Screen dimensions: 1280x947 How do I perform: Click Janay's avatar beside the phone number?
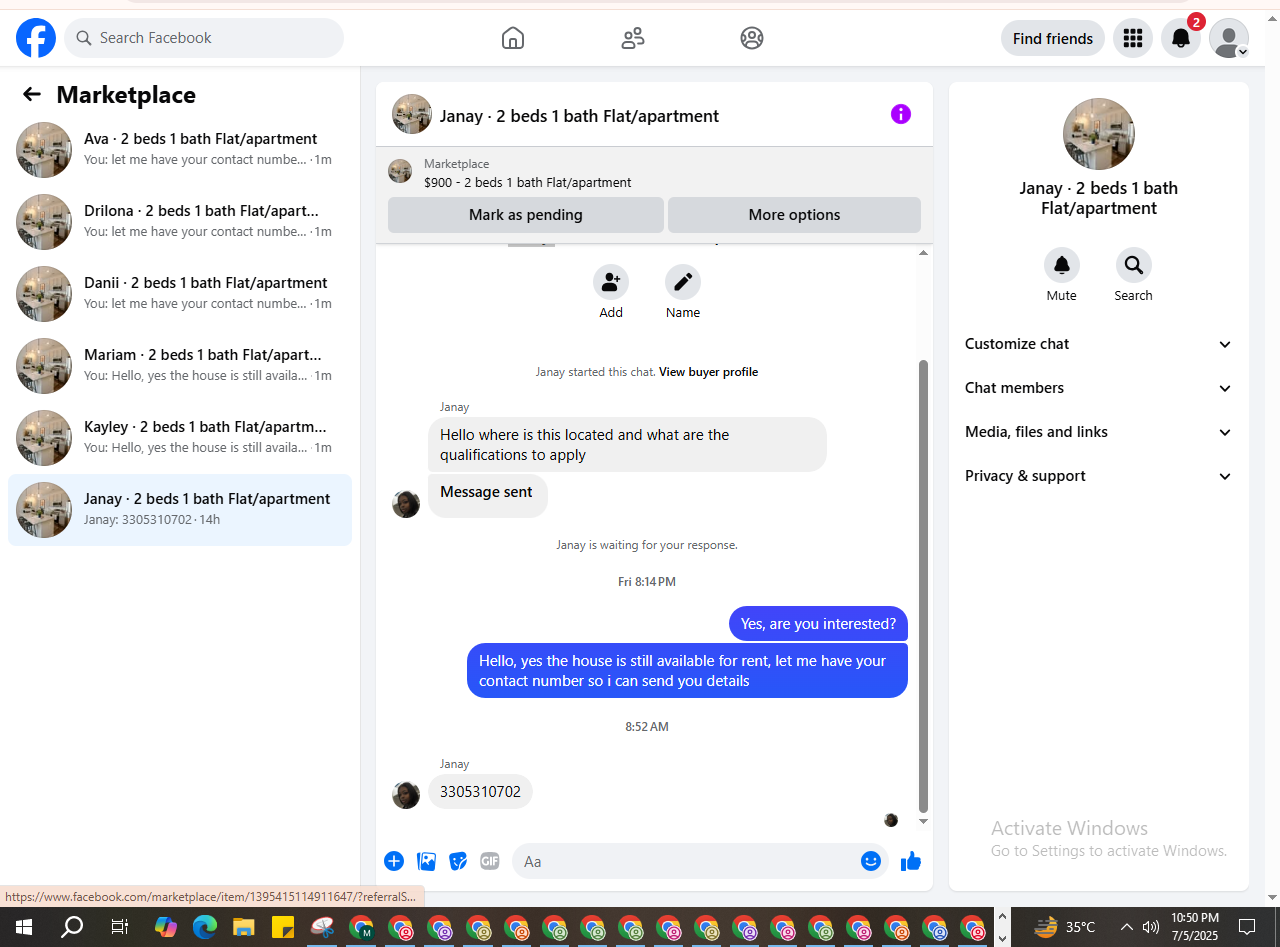tap(406, 795)
